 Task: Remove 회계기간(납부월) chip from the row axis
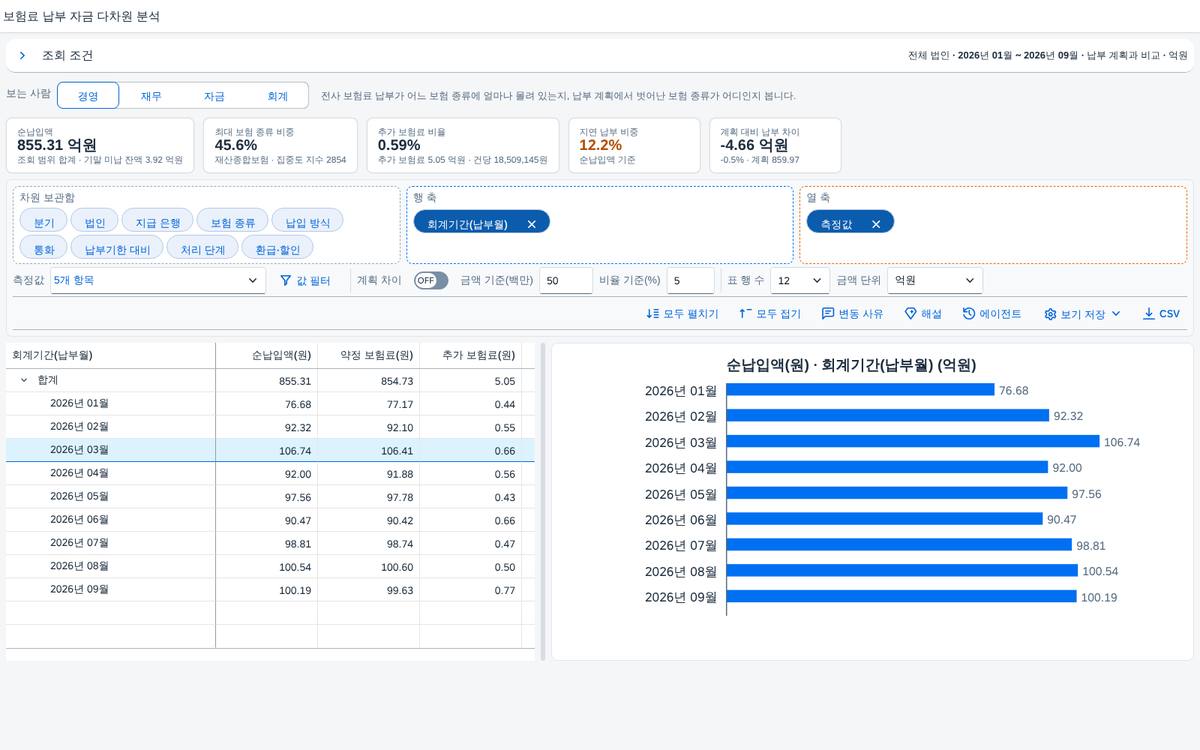531,224
